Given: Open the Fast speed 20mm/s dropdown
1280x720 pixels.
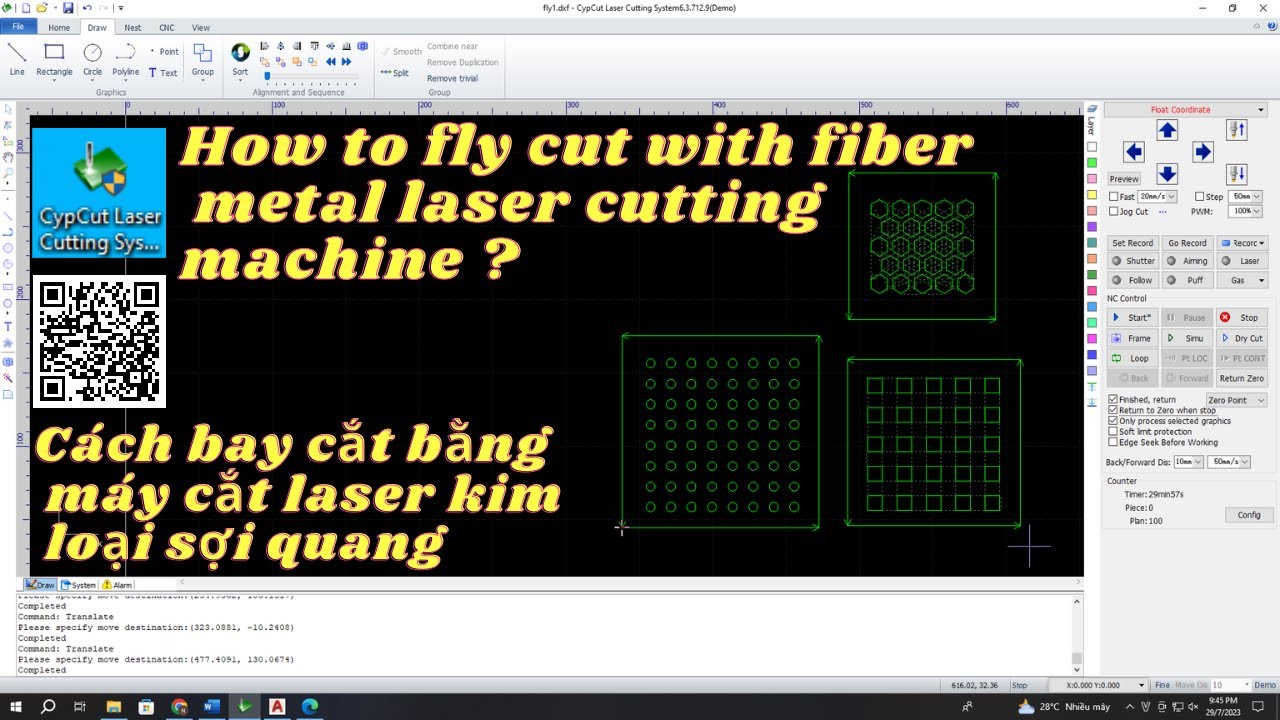Looking at the screenshot, I should tap(1158, 197).
